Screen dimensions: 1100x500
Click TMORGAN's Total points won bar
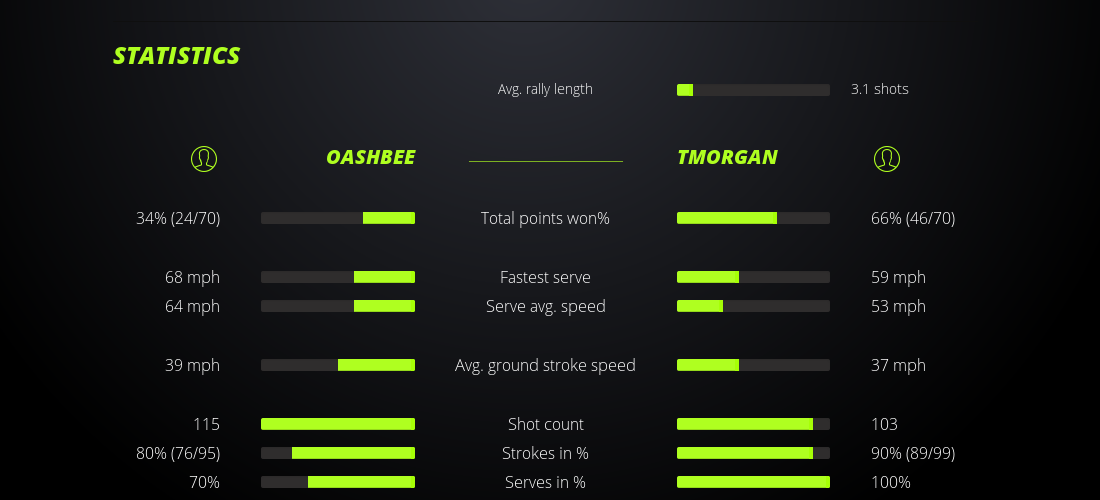(753, 218)
